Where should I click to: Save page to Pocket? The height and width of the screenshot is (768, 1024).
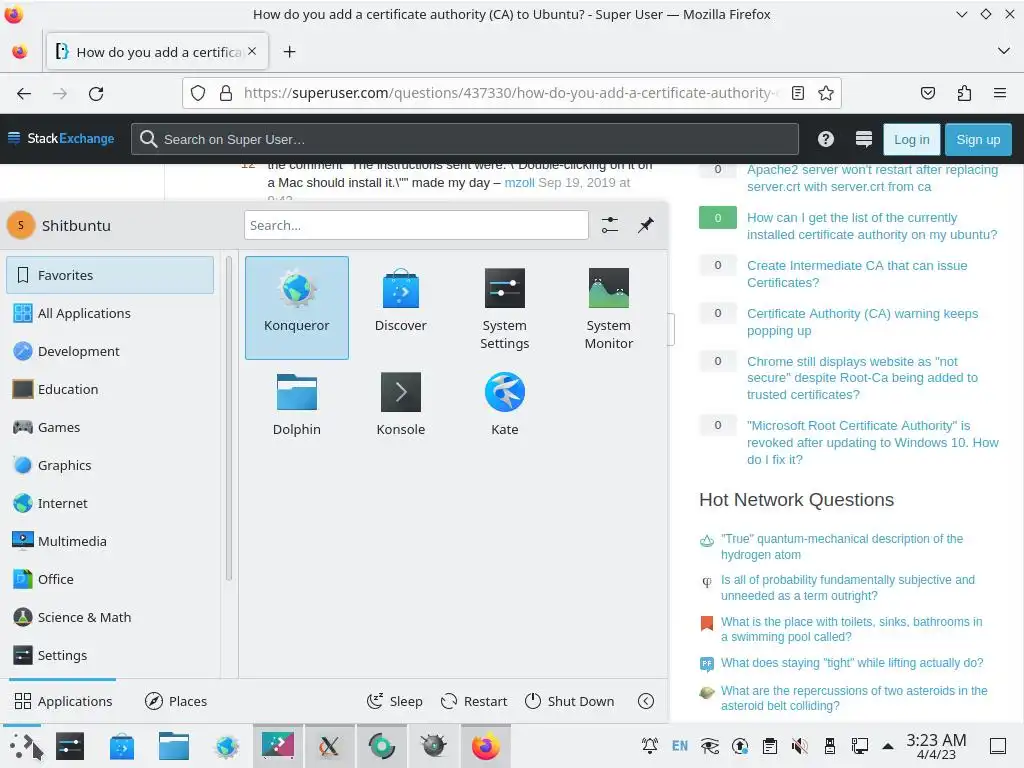coord(928,93)
